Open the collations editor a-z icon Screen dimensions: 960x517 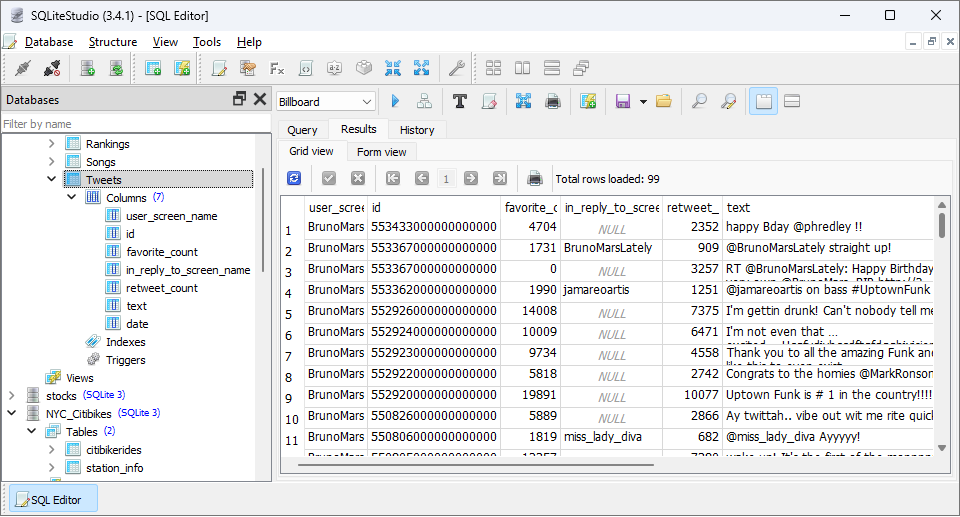(334, 68)
